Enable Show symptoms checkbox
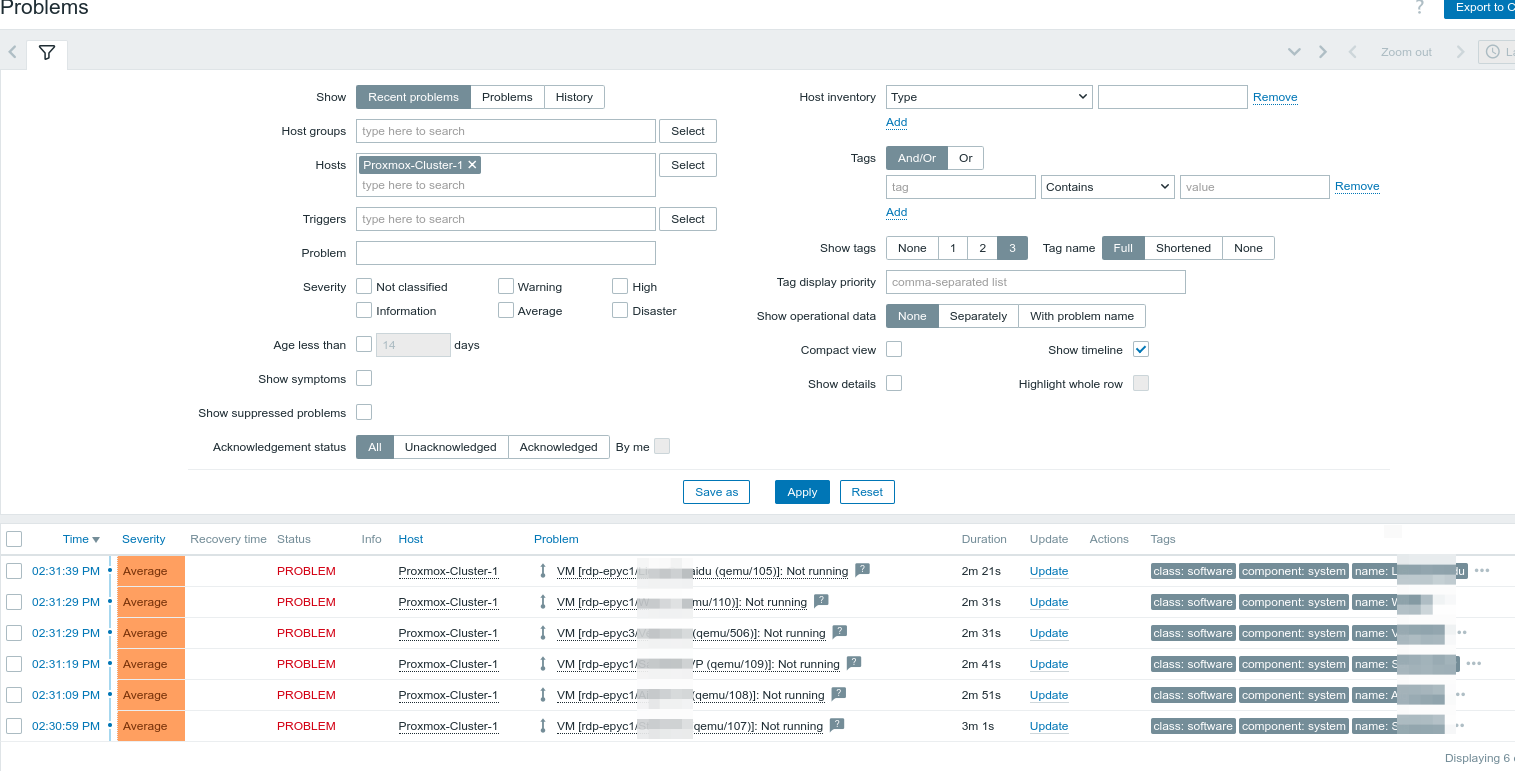Screen dimensions: 1515x771 click(x=364, y=378)
